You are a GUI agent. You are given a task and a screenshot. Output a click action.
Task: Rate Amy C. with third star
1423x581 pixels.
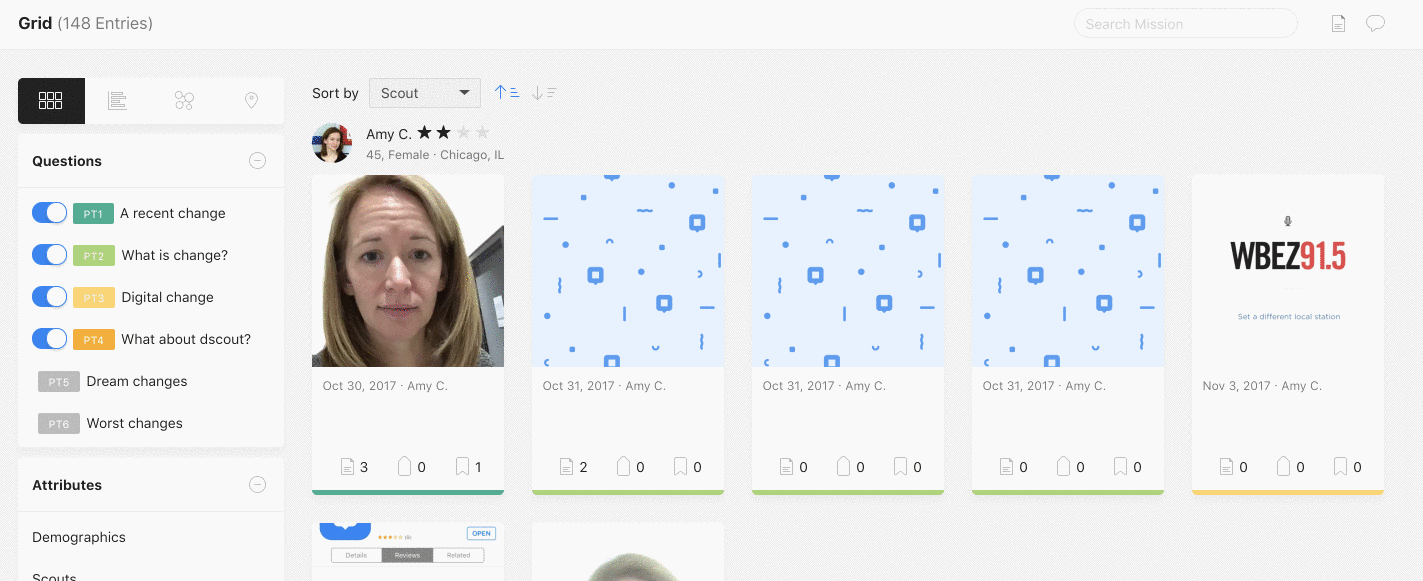tap(463, 132)
